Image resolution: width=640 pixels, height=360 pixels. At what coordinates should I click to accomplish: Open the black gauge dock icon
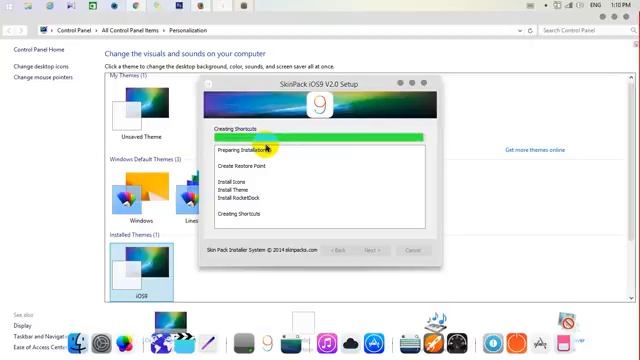click(457, 343)
